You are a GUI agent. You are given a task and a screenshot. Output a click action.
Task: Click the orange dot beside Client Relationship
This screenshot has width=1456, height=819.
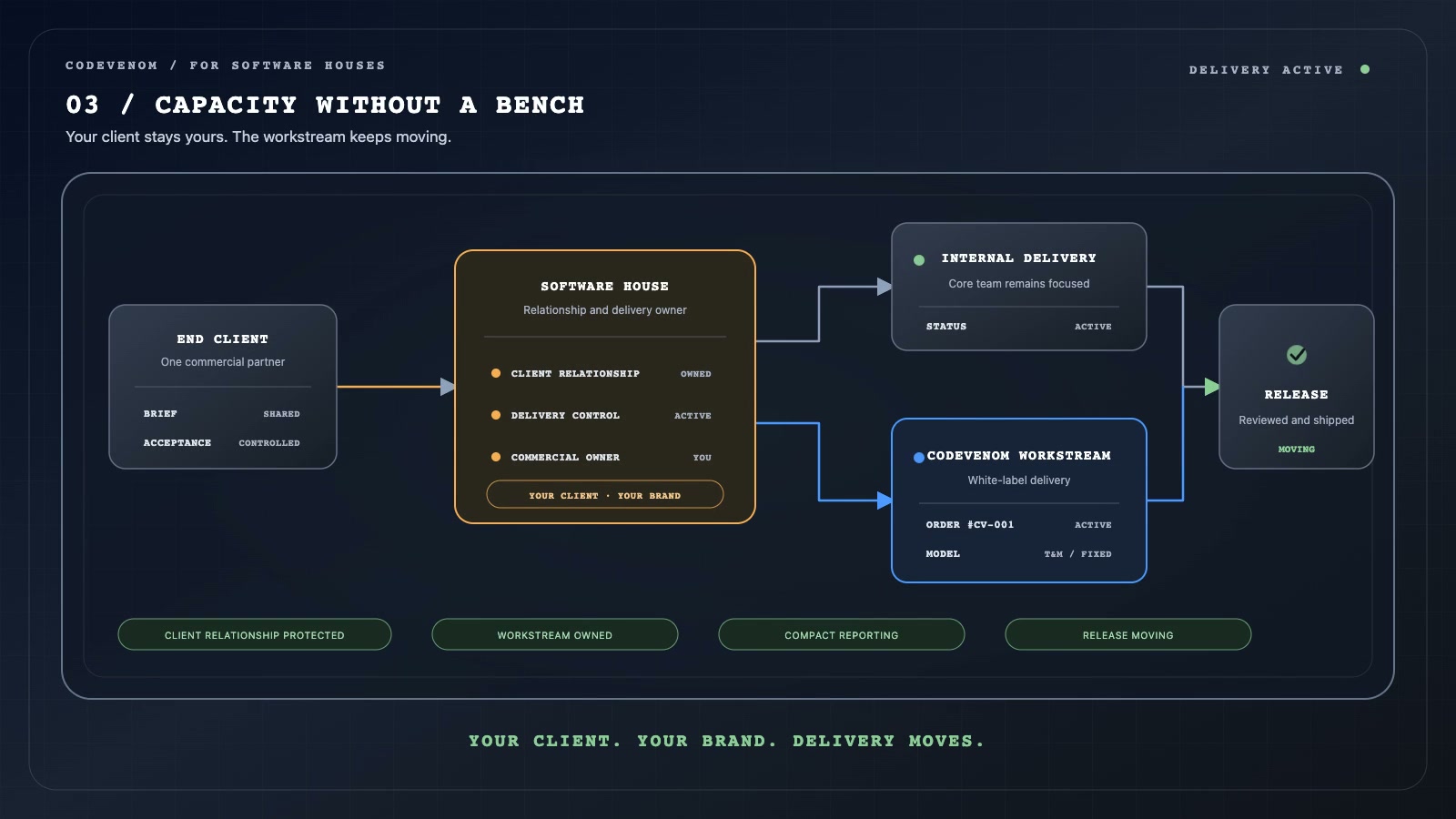click(496, 373)
